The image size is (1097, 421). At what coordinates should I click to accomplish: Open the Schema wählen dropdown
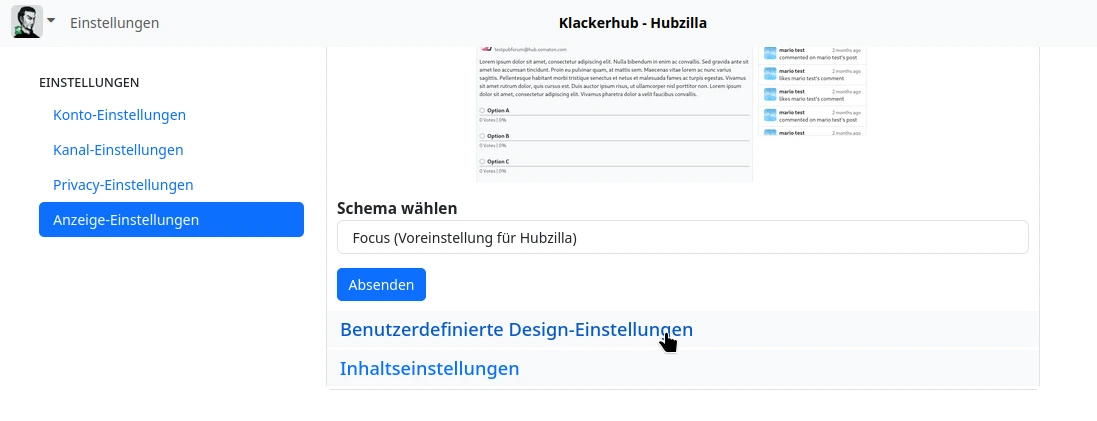682,238
